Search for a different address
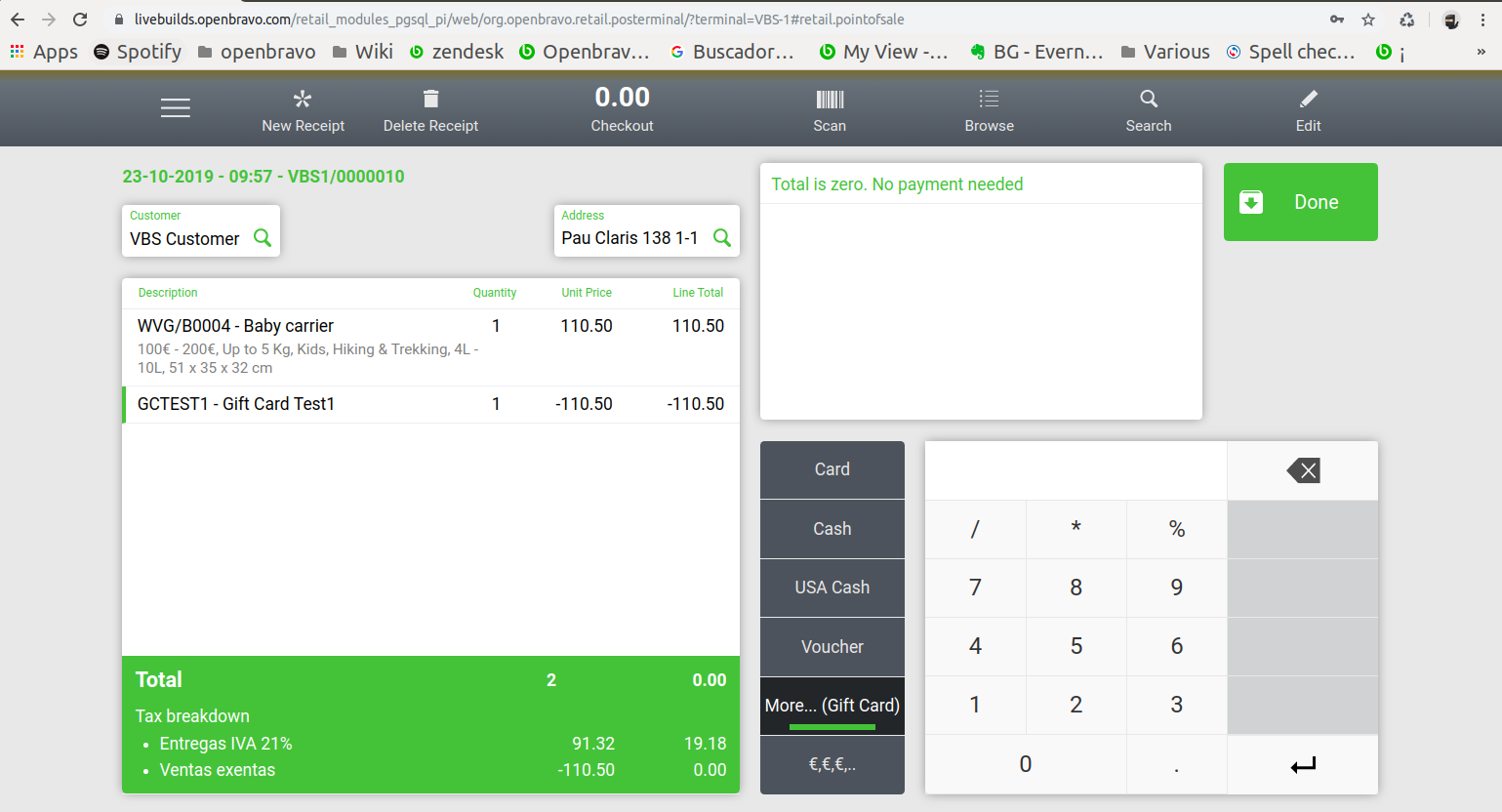This screenshot has width=1502, height=812. 722,238
